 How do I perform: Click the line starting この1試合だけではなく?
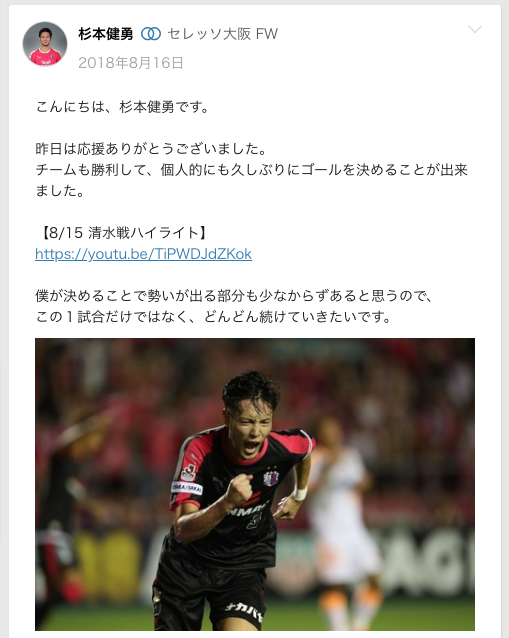point(213,317)
